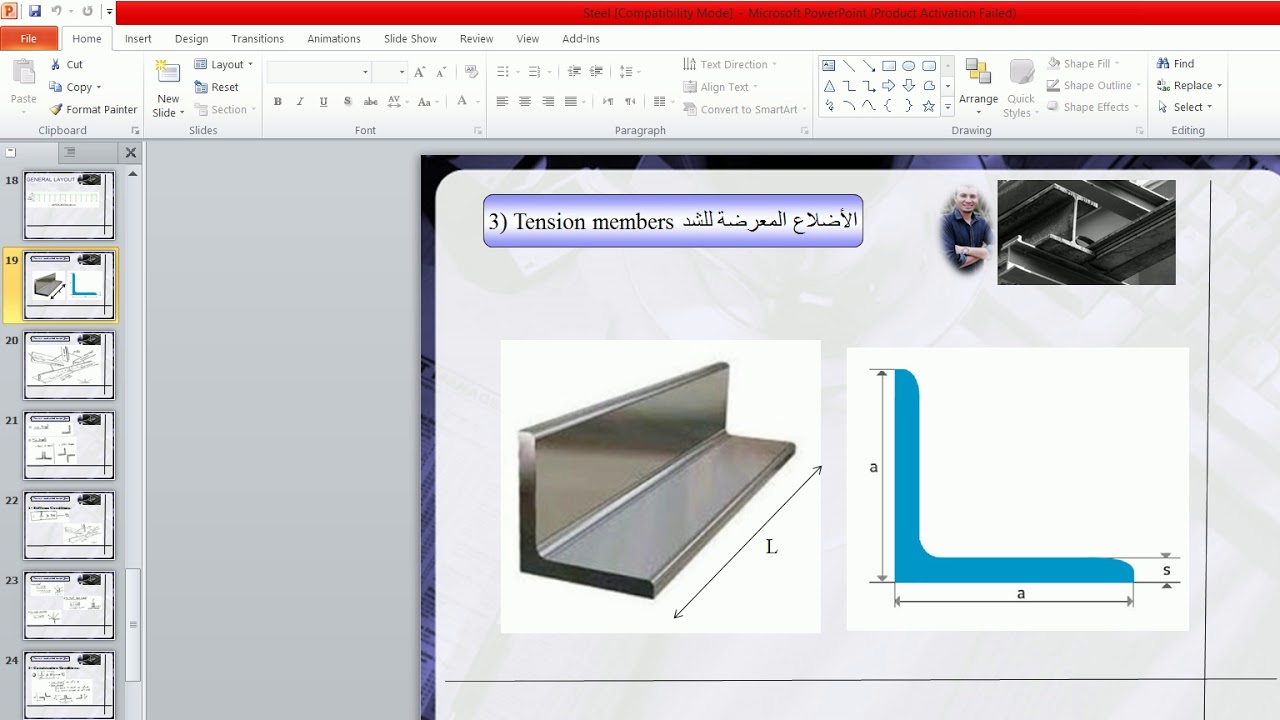
Task: Open slide 20 thumbnail
Action: [x=69, y=365]
